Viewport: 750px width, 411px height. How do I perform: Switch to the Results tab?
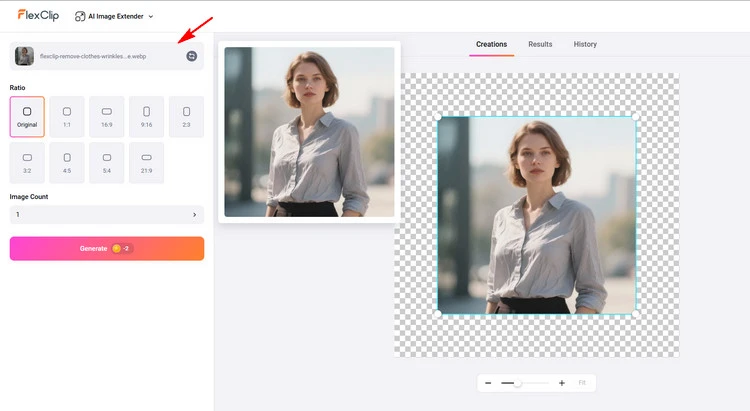pyautogui.click(x=540, y=45)
